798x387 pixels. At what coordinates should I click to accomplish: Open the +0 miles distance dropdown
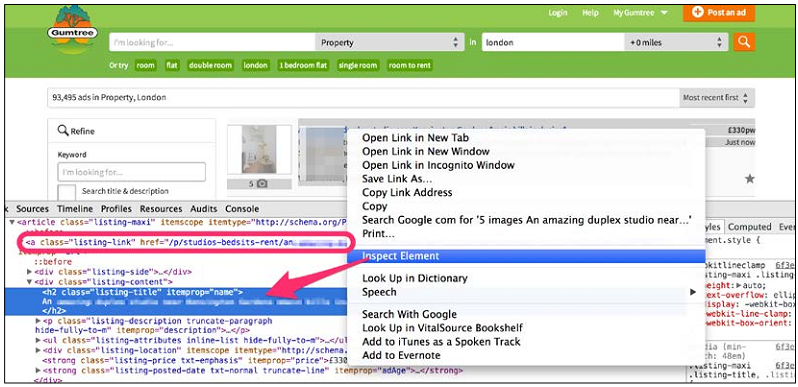[676, 43]
